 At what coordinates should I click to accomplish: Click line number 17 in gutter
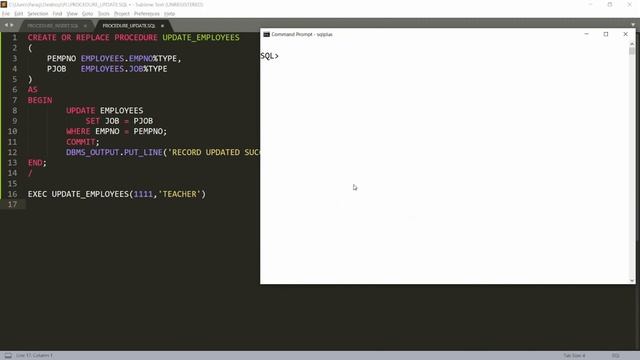(12, 204)
